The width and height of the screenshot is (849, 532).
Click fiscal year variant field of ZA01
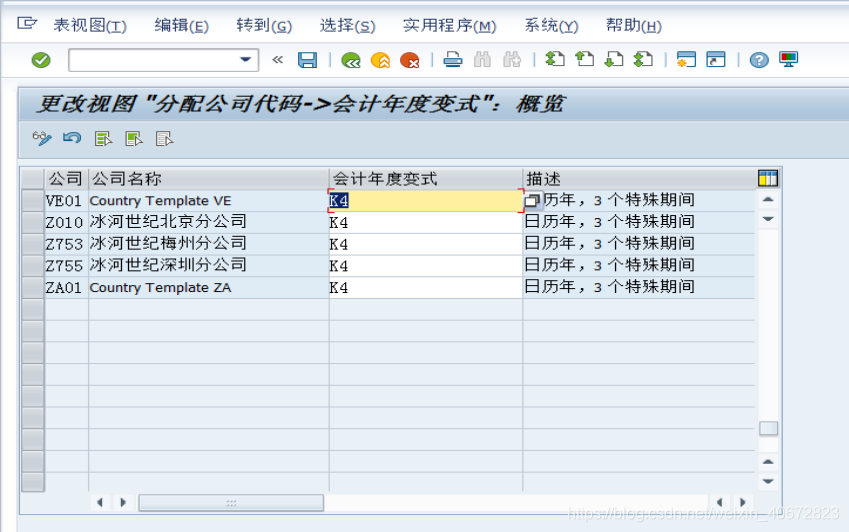426,287
